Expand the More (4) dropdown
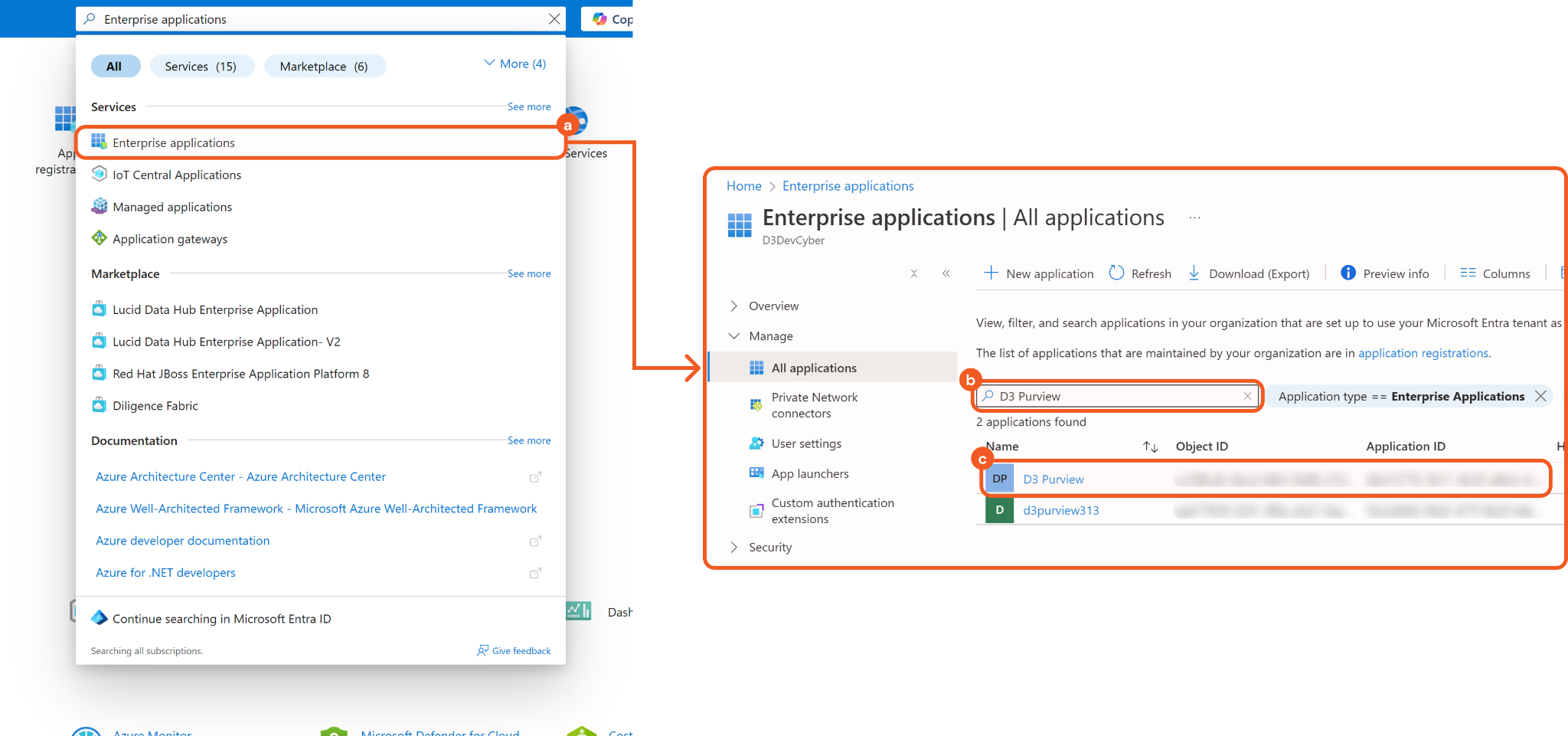The image size is (1568, 736). click(514, 64)
